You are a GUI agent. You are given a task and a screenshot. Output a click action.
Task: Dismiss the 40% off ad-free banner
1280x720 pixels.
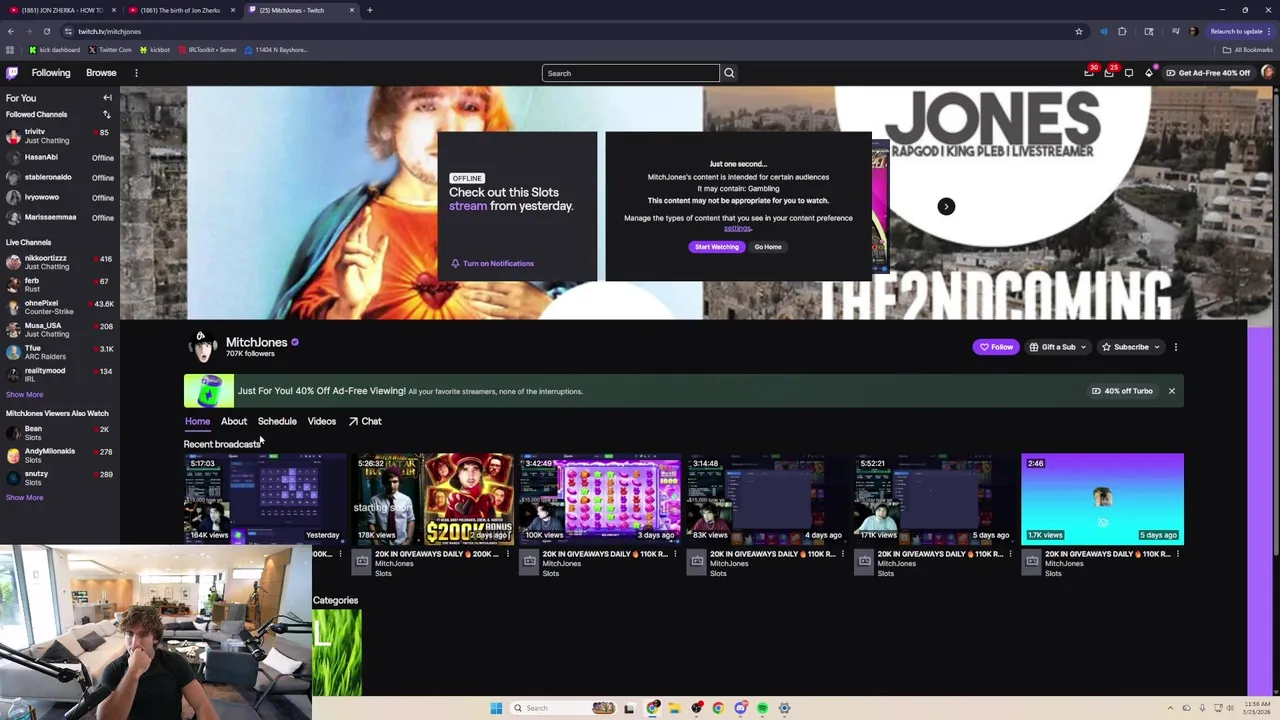(1171, 391)
